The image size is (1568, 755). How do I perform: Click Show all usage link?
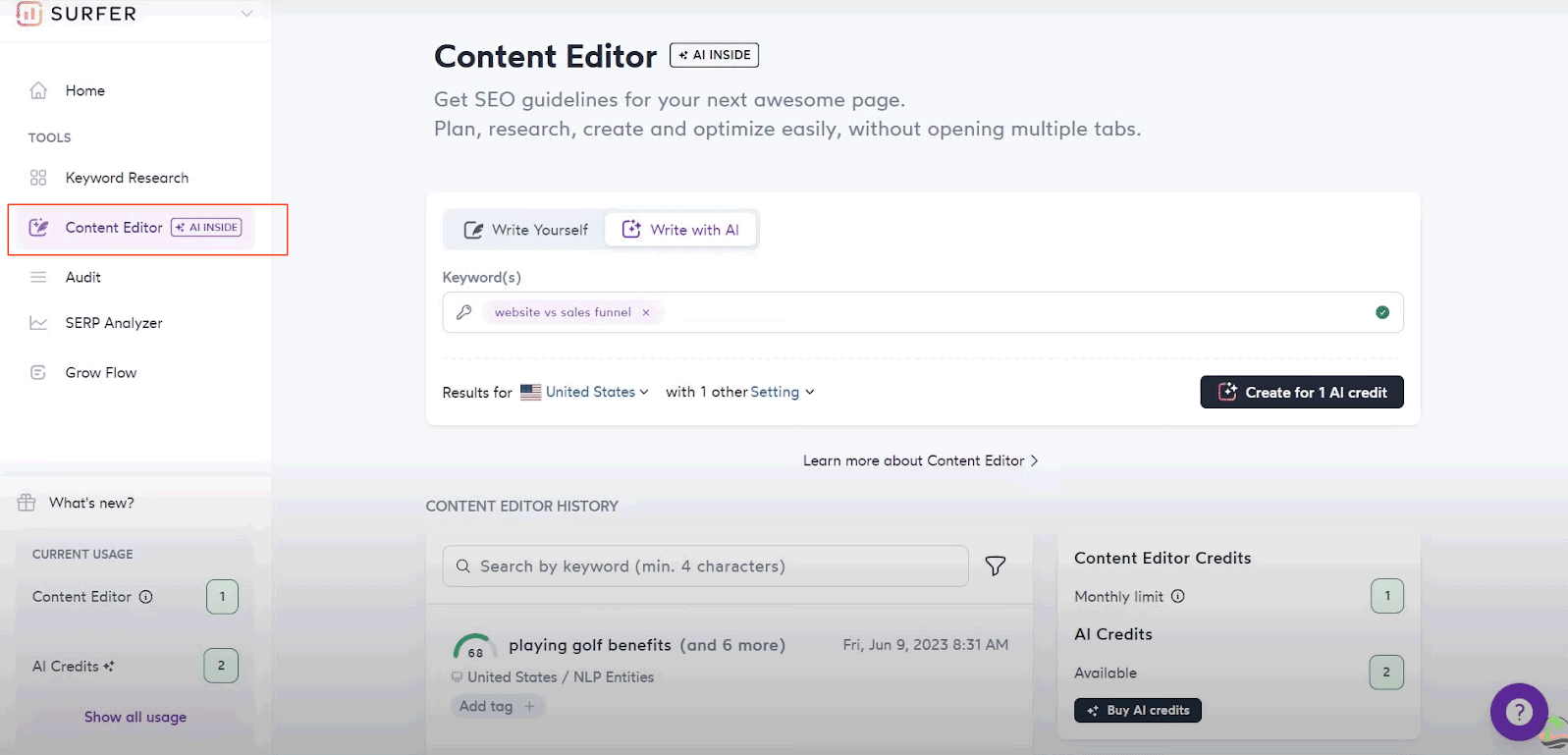pyautogui.click(x=135, y=717)
